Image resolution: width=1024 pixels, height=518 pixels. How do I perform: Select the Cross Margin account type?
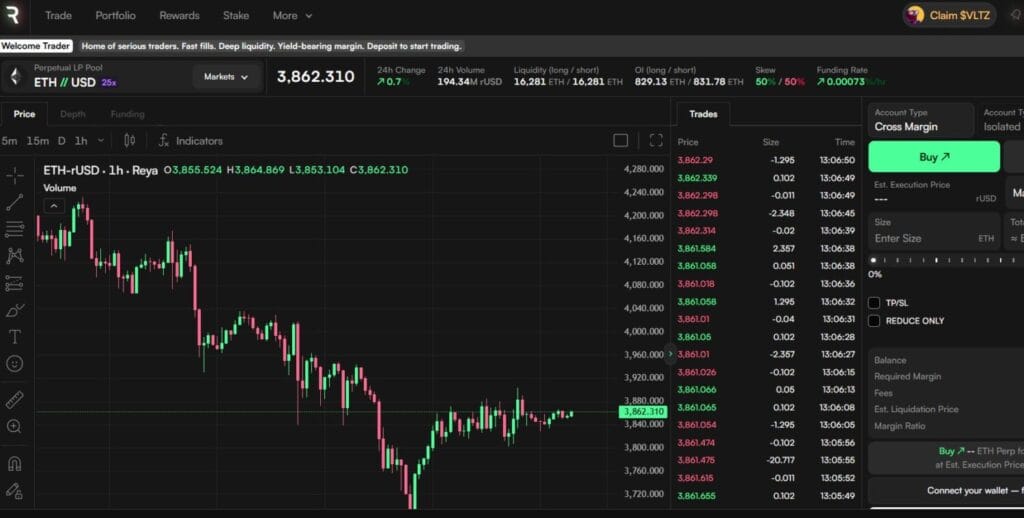[x=921, y=120]
